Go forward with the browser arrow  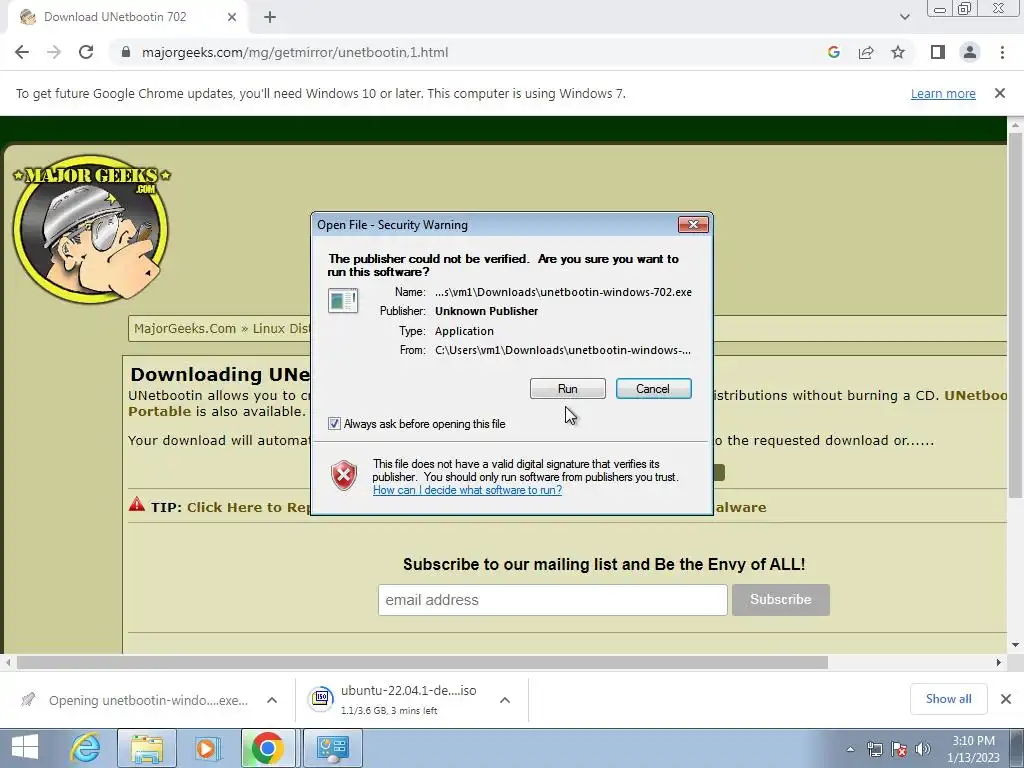(x=54, y=52)
